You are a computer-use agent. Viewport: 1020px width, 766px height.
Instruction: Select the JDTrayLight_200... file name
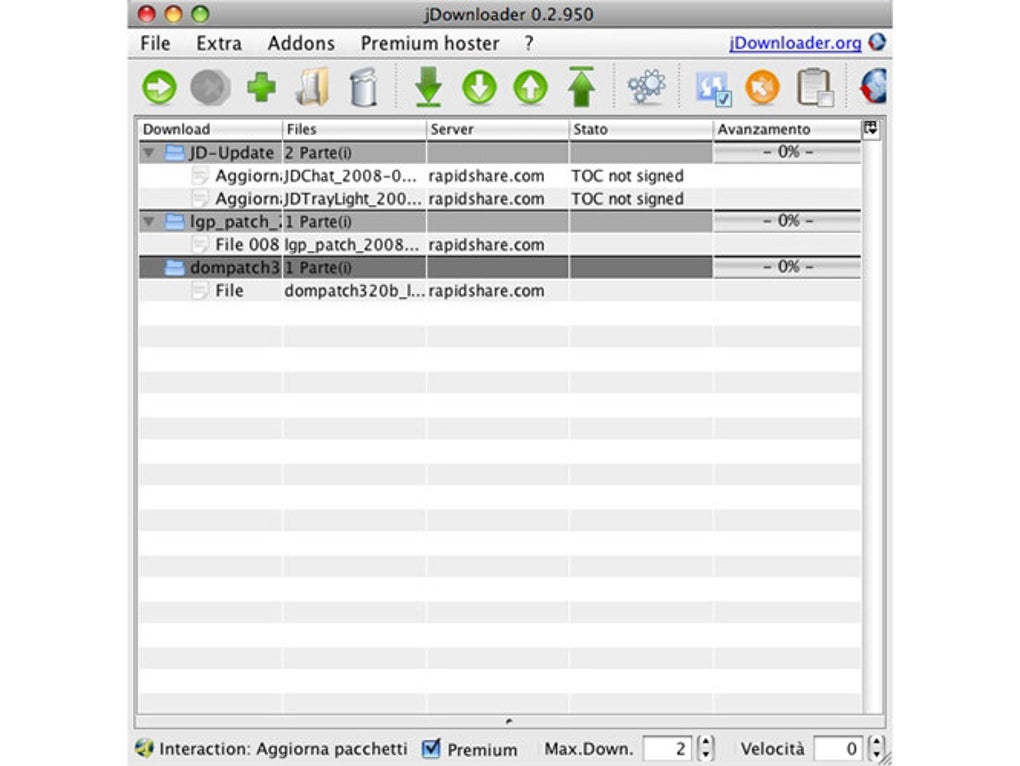(x=353, y=198)
